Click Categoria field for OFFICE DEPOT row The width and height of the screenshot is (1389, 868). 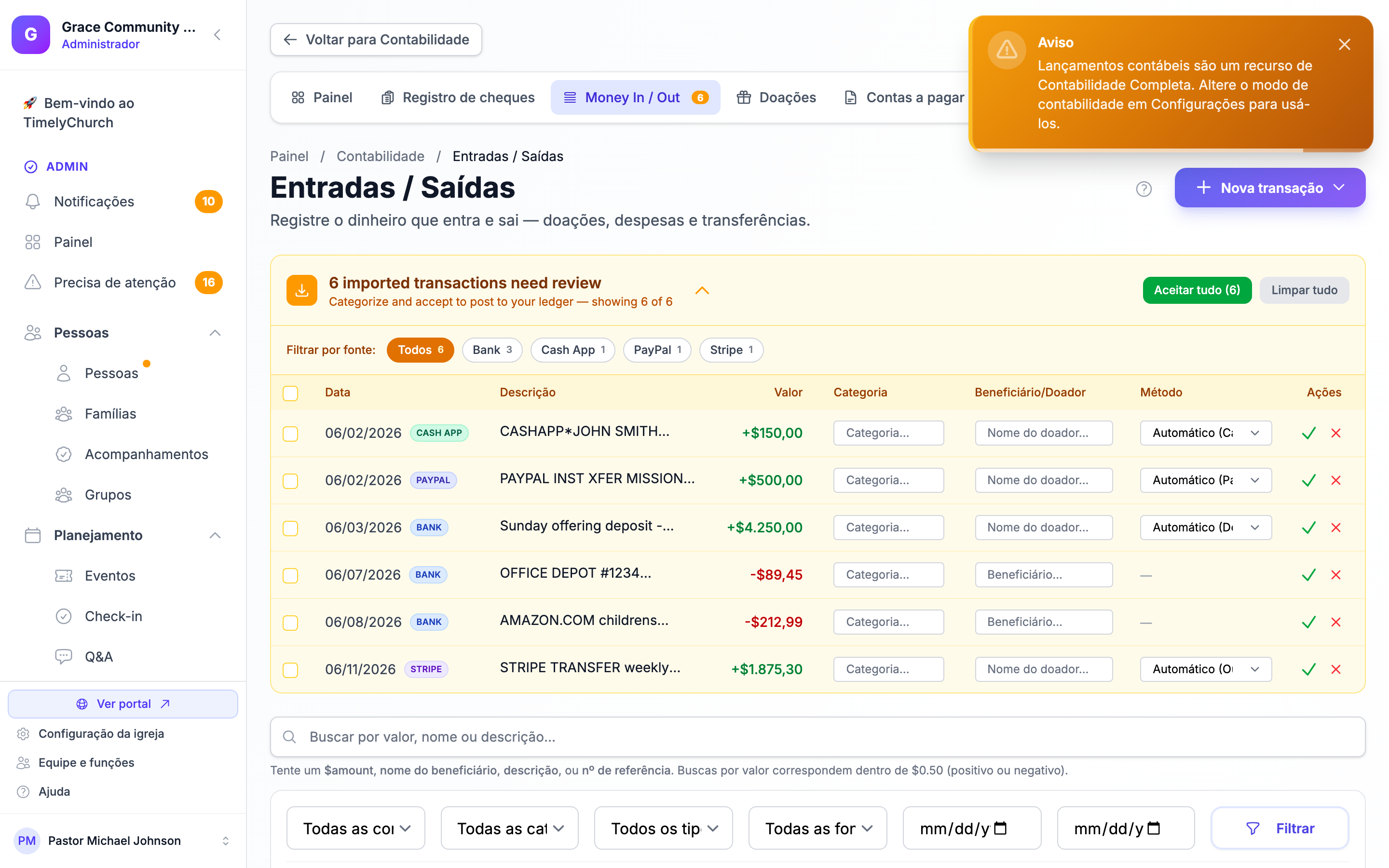(x=888, y=575)
